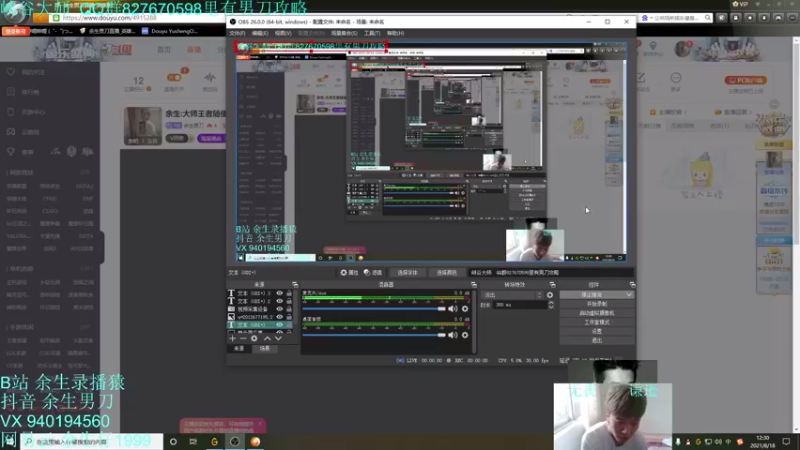Pop out the 转场特效 dock panel
800x450 pixels.
pos(553,285)
